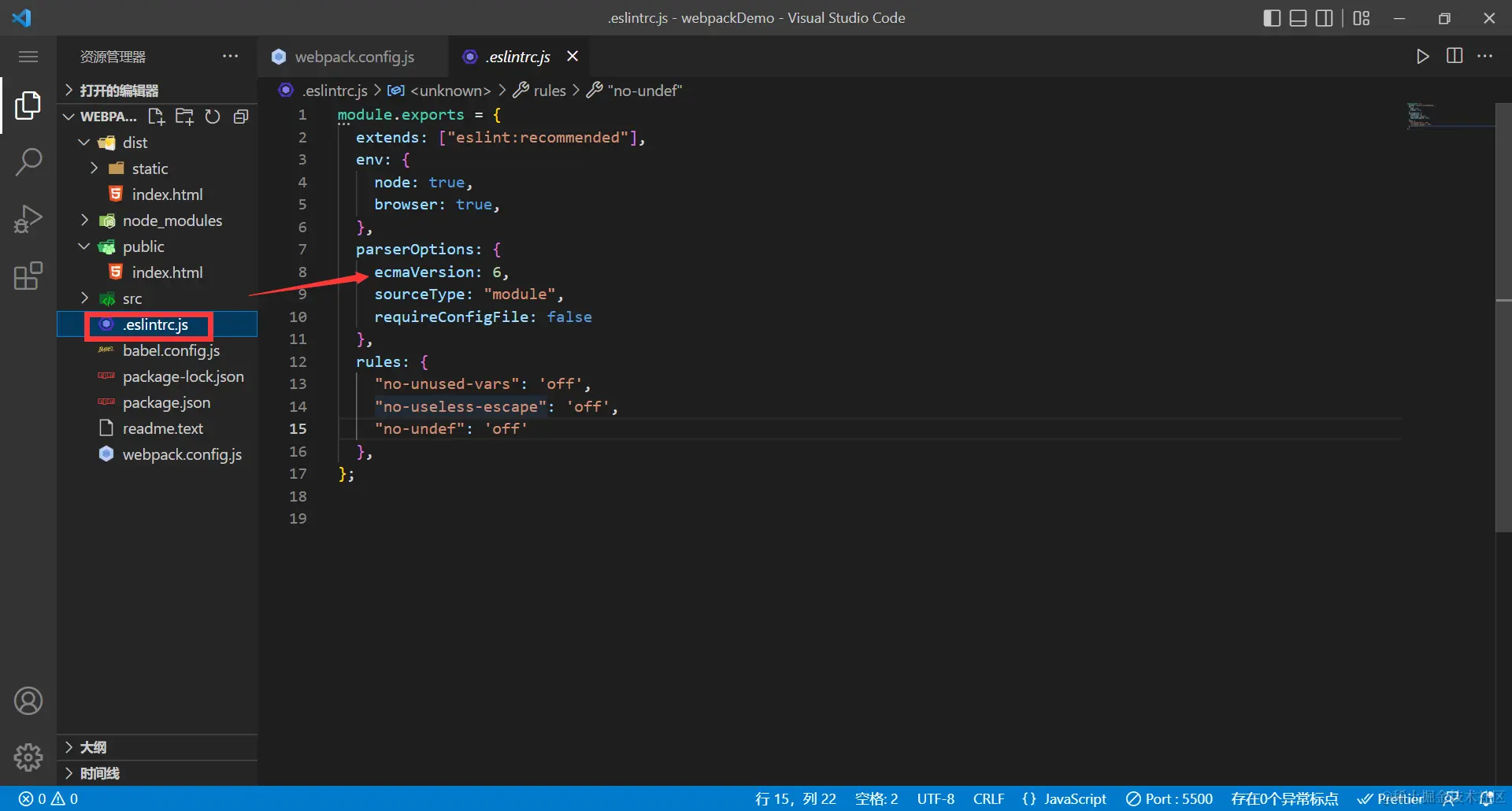Open the Accounts menu icon
Screen dimensions: 1512x811
point(28,701)
